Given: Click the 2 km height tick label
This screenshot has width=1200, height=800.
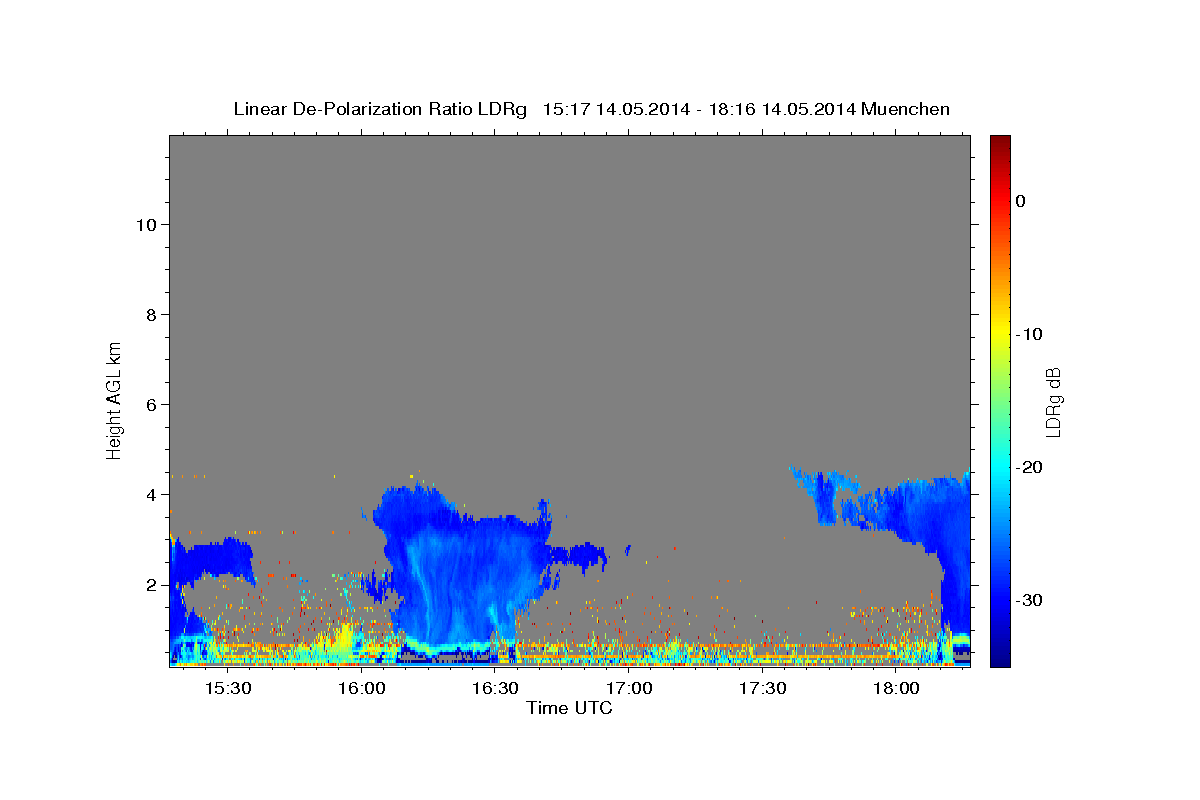Looking at the screenshot, I should point(150,584).
